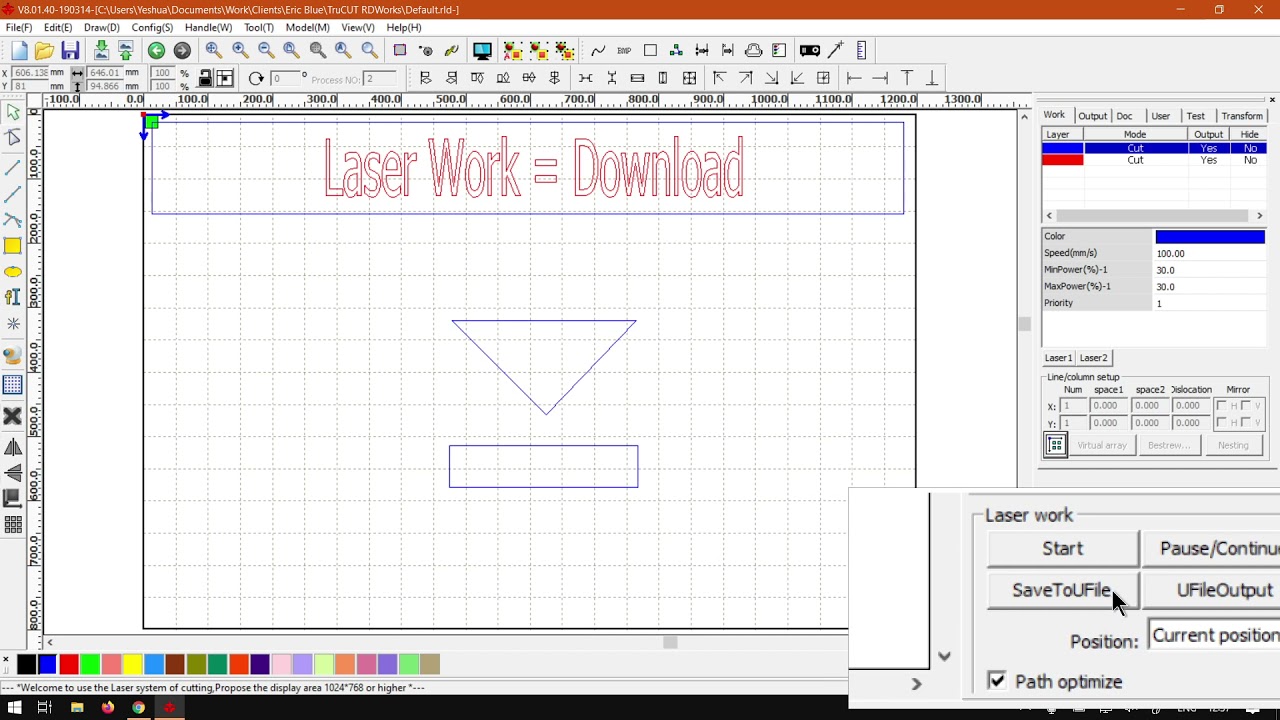
Task: Switch to the Doc tab
Action: [1124, 116]
